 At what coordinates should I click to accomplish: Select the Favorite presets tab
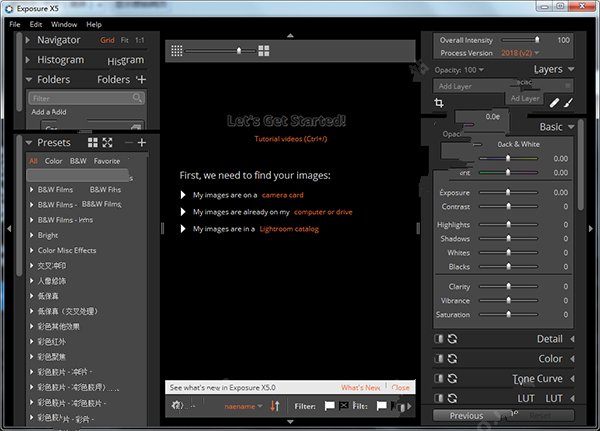(107, 161)
